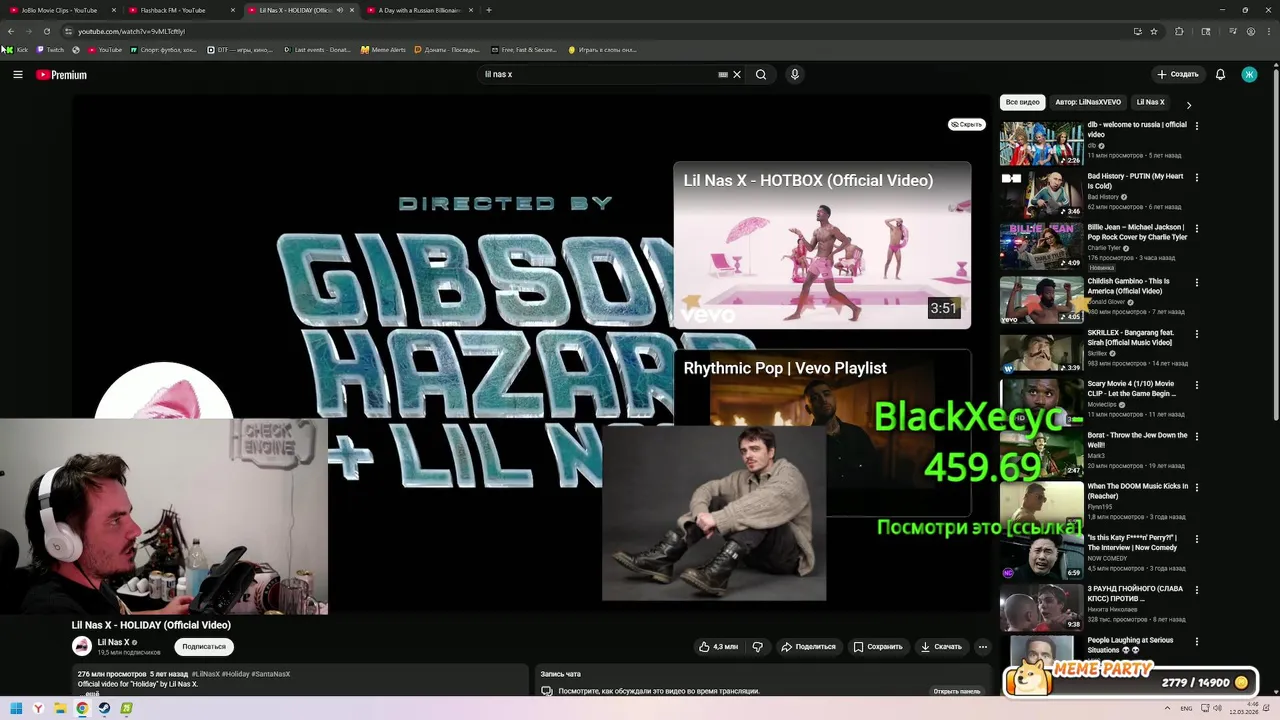The image size is (1280, 720).
Task: Open Lil Nas X channel name link
Action: [x=113, y=642]
